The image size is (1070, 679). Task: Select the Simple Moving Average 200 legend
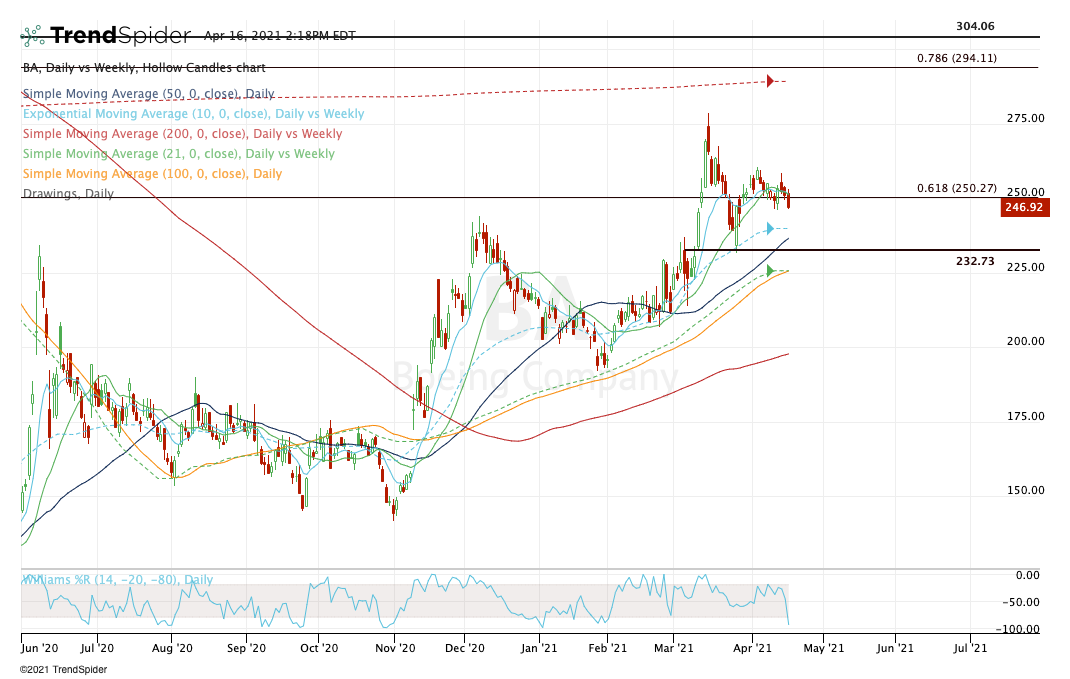[182, 134]
